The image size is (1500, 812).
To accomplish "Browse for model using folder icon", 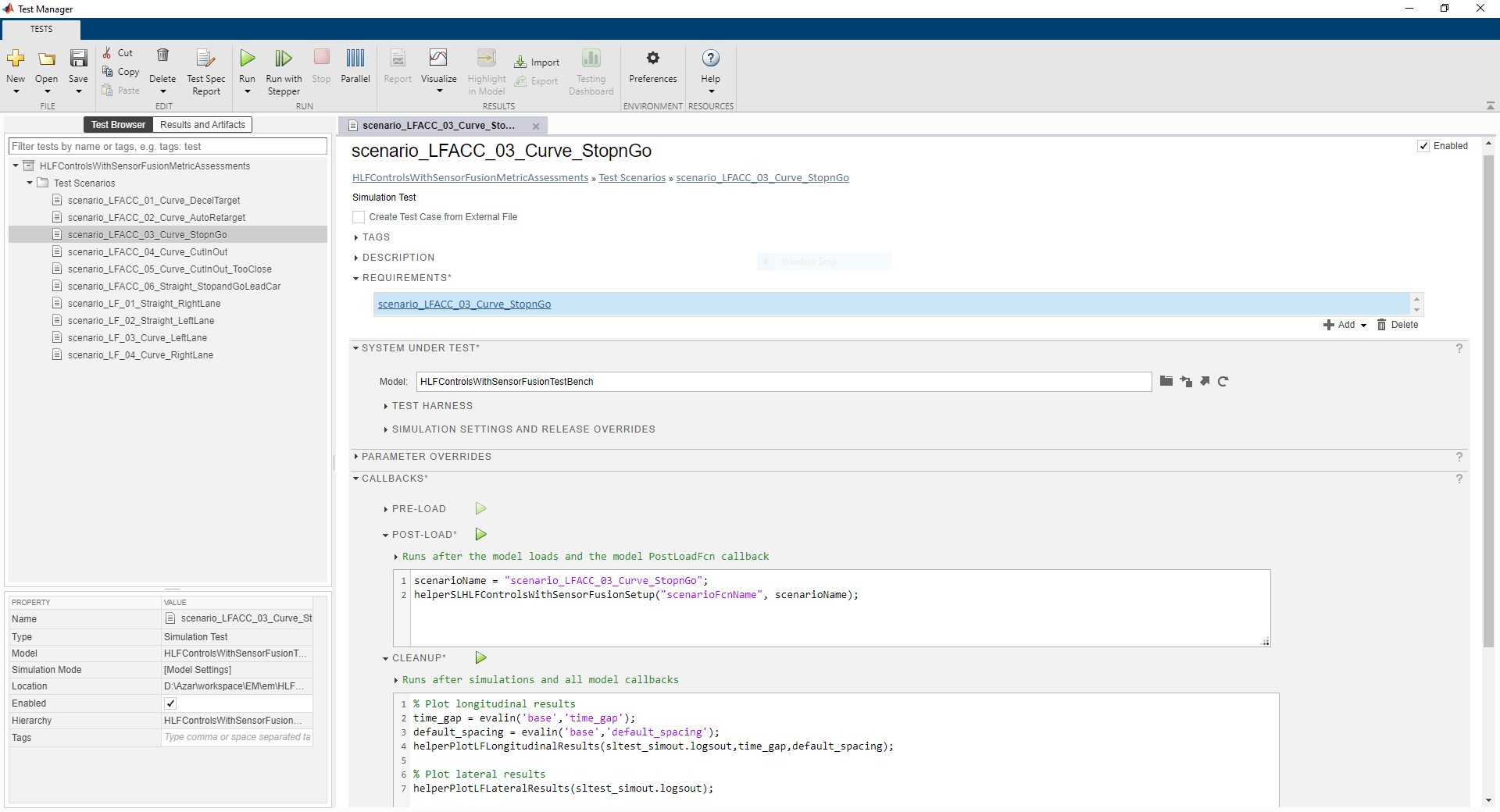I will pyautogui.click(x=1166, y=382).
